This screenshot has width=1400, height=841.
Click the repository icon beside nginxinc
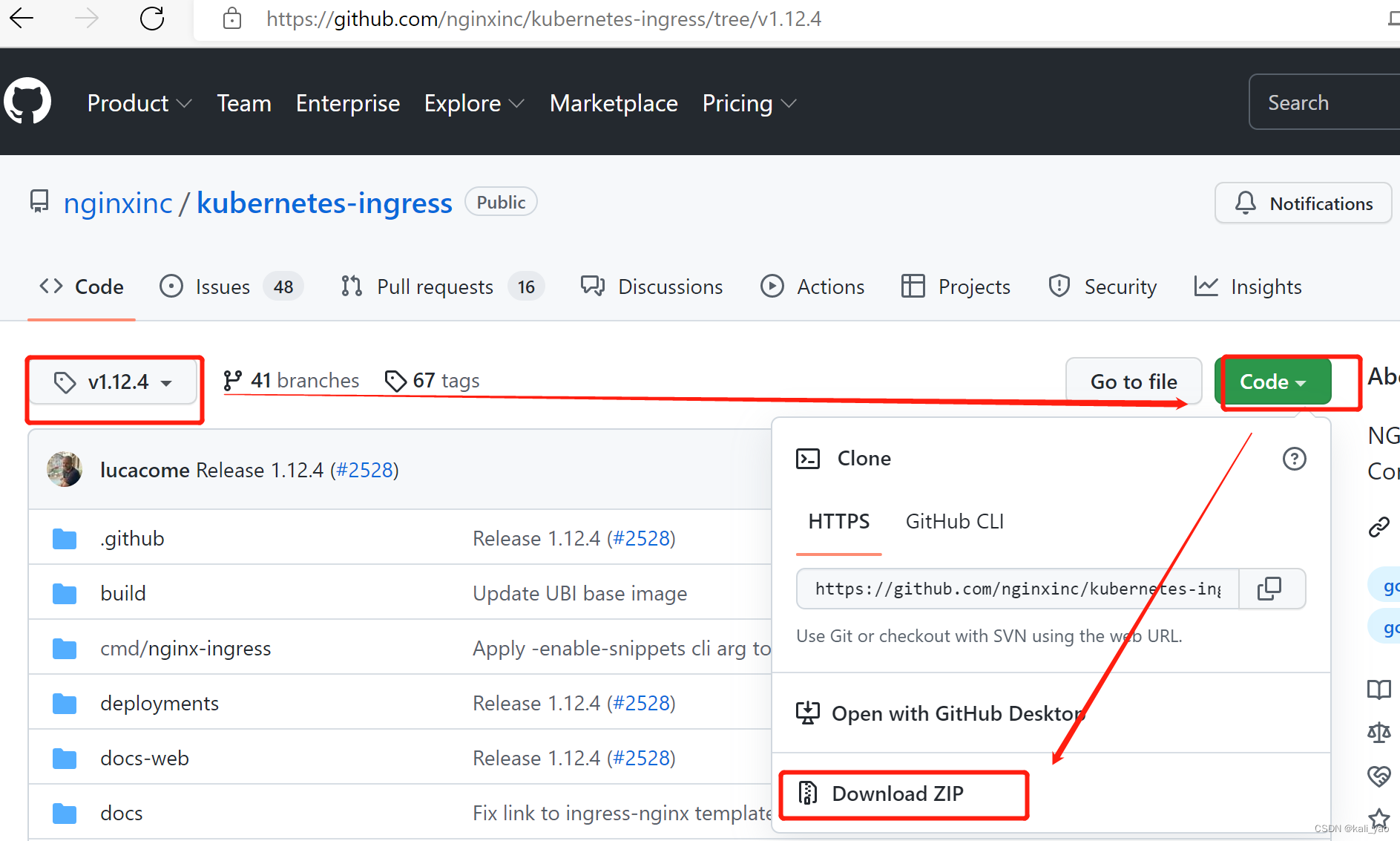(x=39, y=202)
